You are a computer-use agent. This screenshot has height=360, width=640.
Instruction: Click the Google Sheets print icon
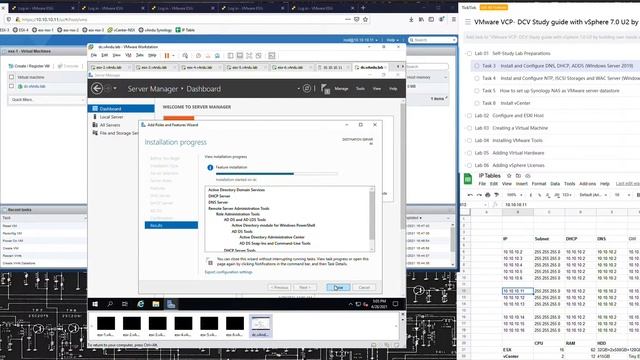(x=487, y=195)
